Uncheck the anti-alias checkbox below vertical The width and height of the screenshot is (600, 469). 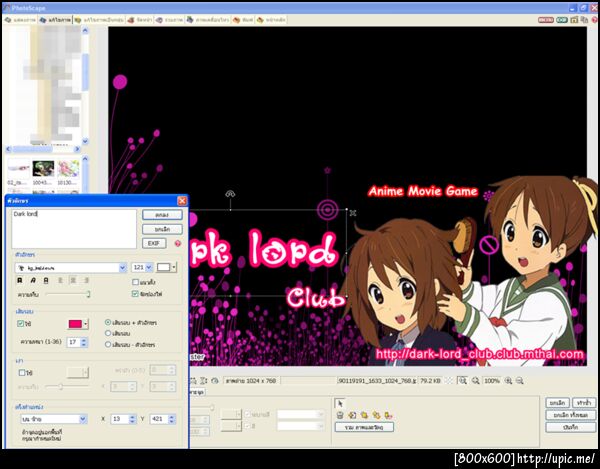coord(135,294)
